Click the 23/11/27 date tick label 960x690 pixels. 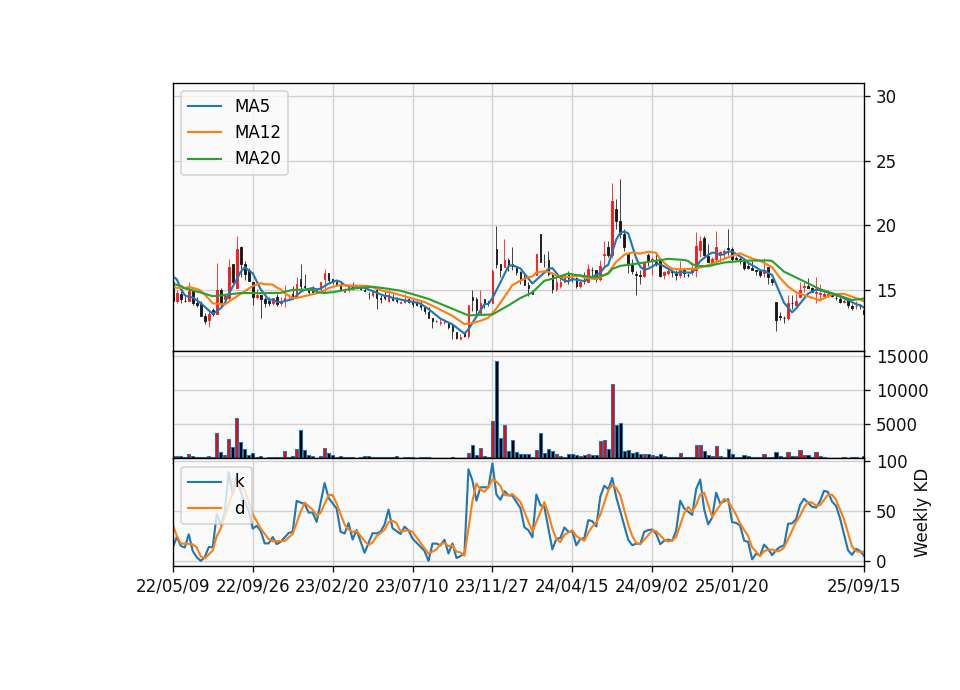[x=492, y=586]
